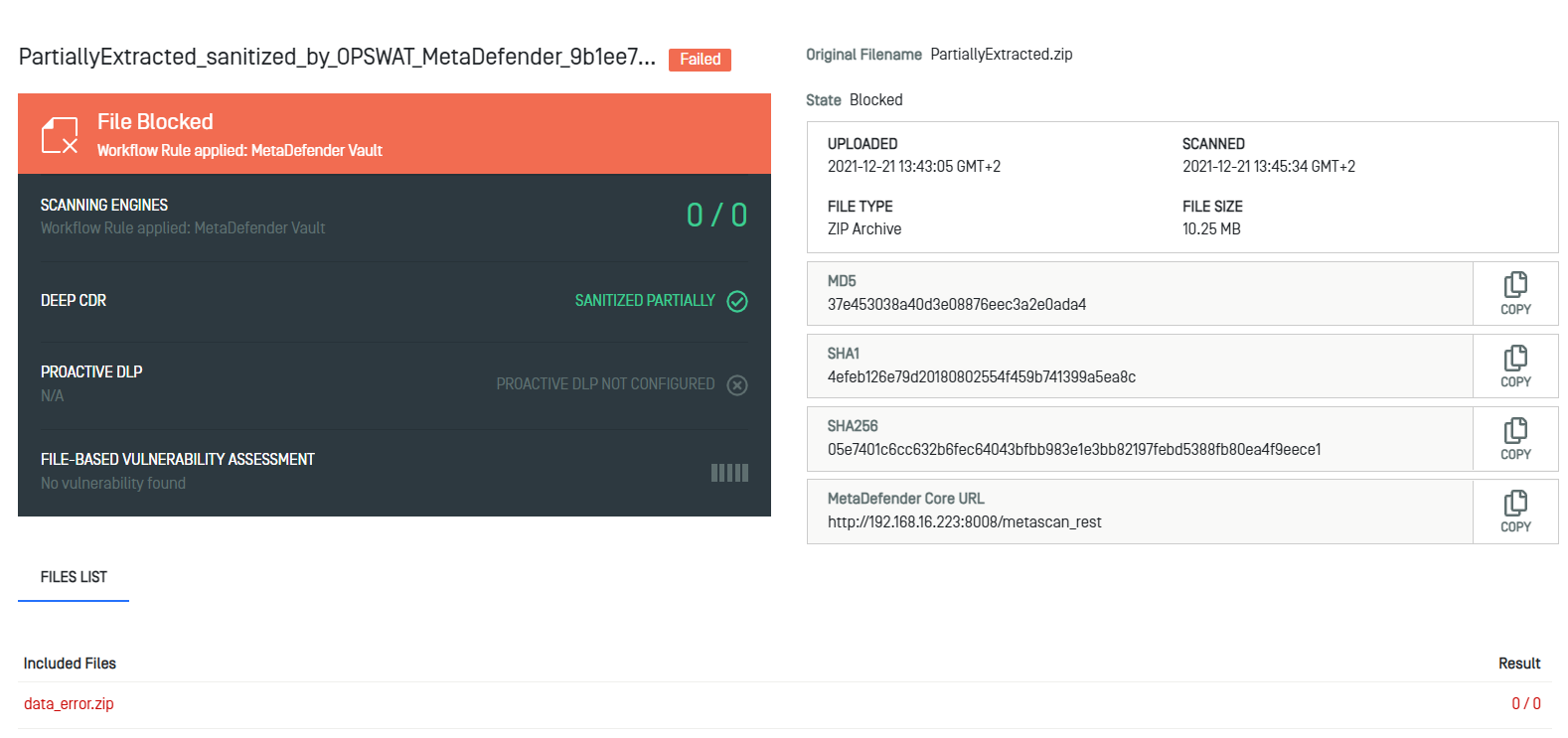Copy the SHA256 hash value
1568x738 pixels.
click(1514, 439)
